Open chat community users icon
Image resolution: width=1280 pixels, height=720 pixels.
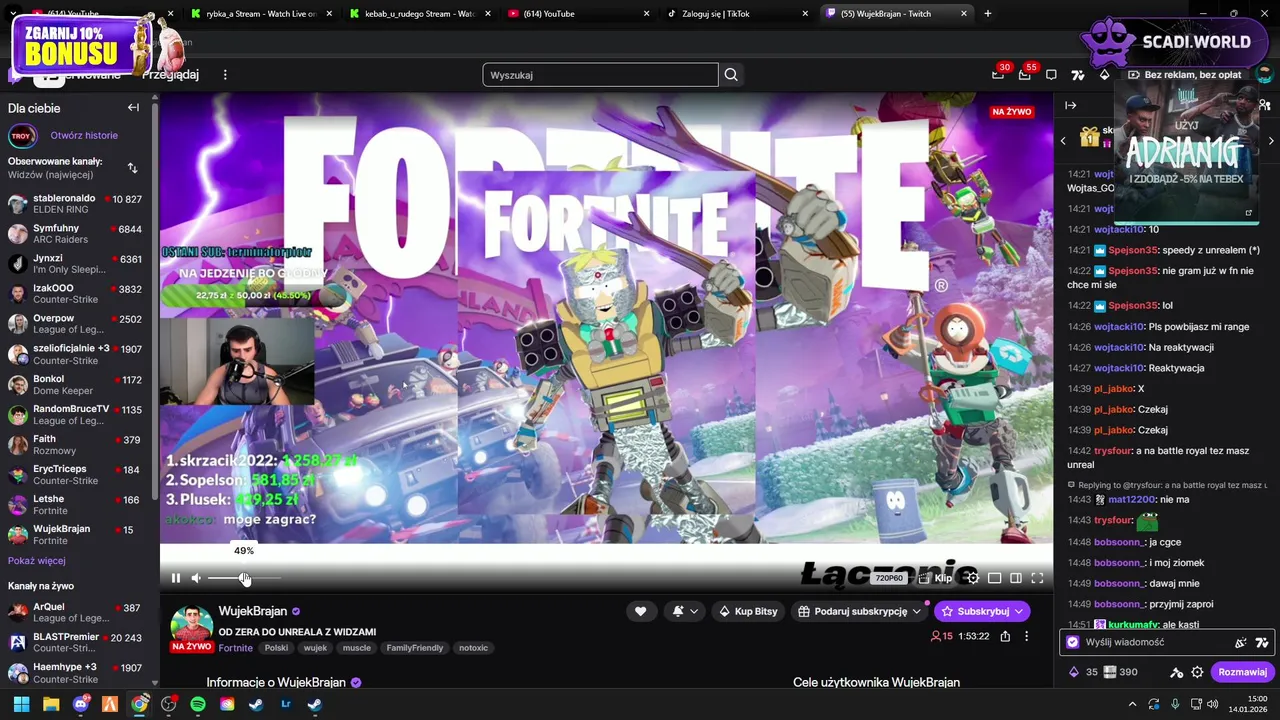click(1265, 105)
